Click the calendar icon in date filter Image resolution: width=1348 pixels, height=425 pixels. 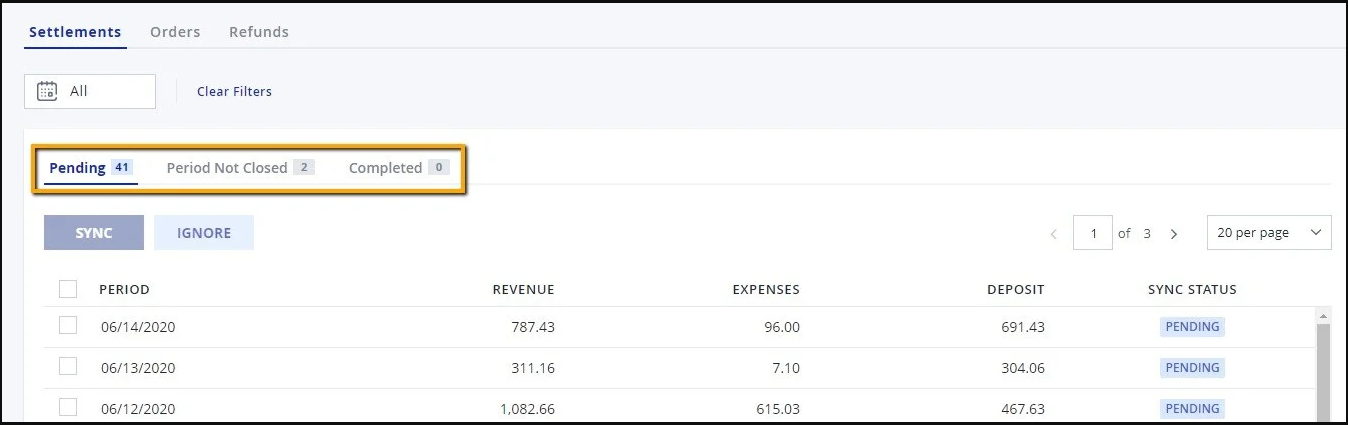click(x=47, y=91)
